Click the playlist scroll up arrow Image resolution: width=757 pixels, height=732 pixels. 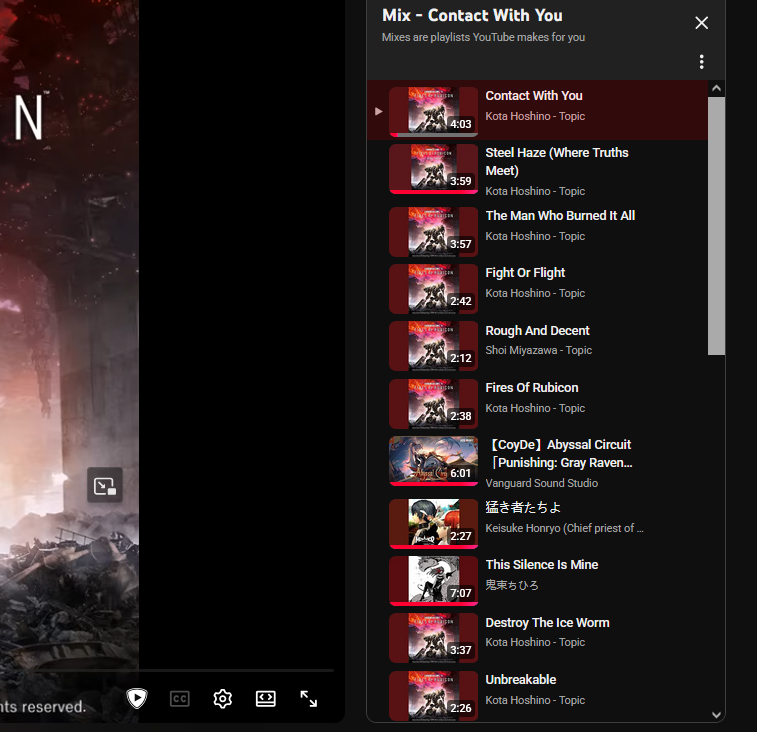coord(716,88)
